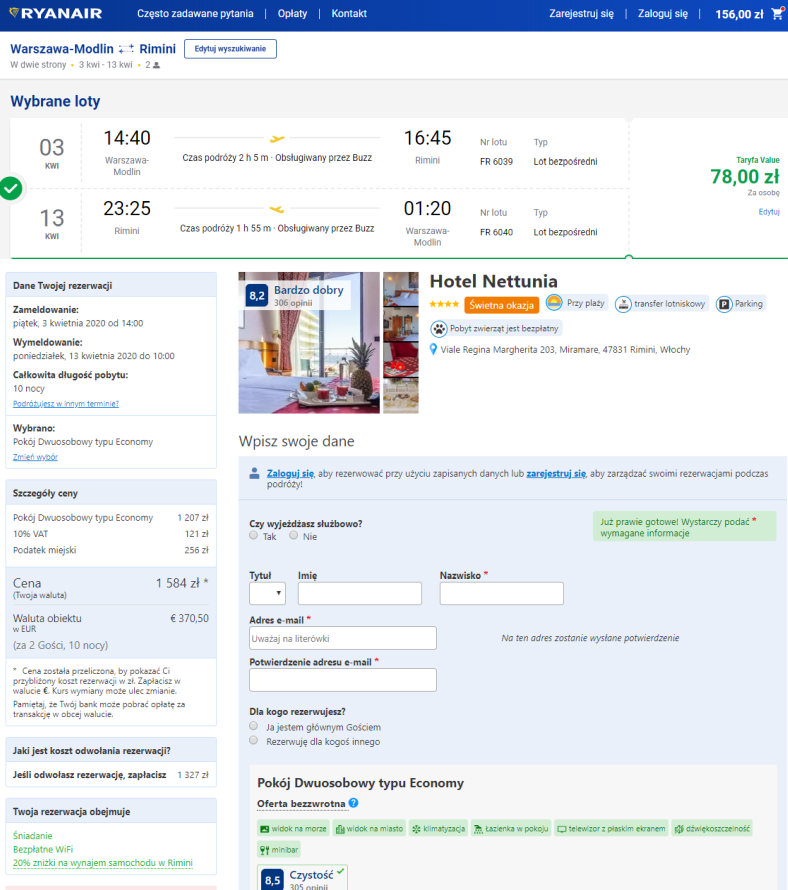Screen dimensions: 788x890
Task: Click the beach icon next to Przy plaży
Action: (x=554, y=303)
